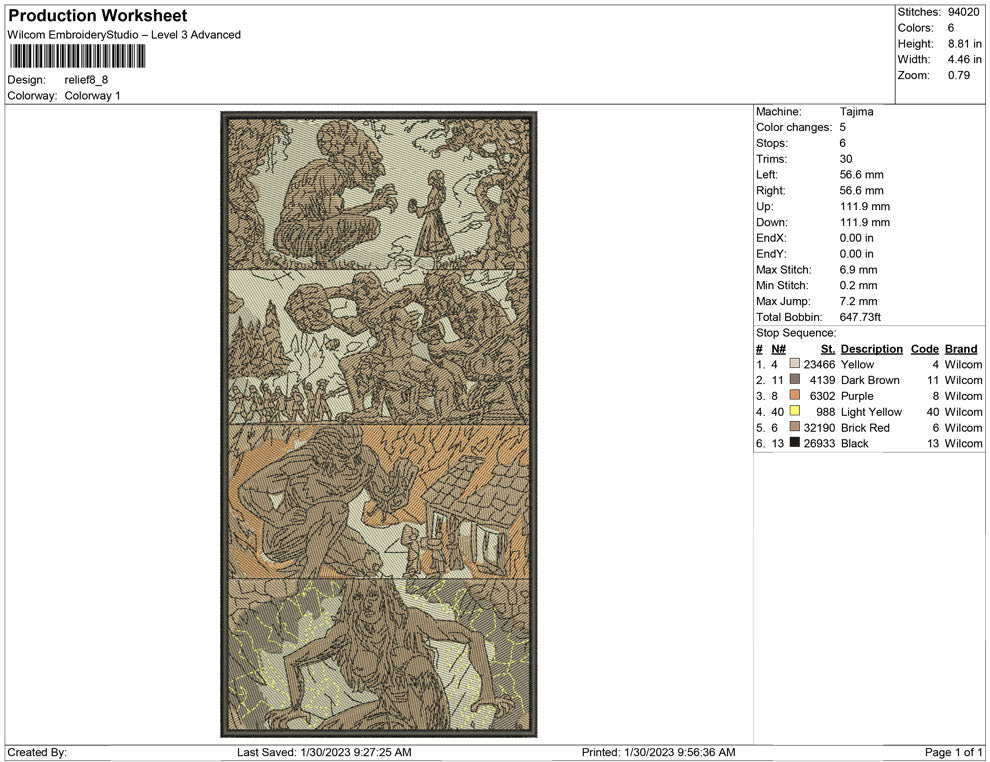
Task: Click the 'Stop Sequence:' label
Action: pos(796,333)
